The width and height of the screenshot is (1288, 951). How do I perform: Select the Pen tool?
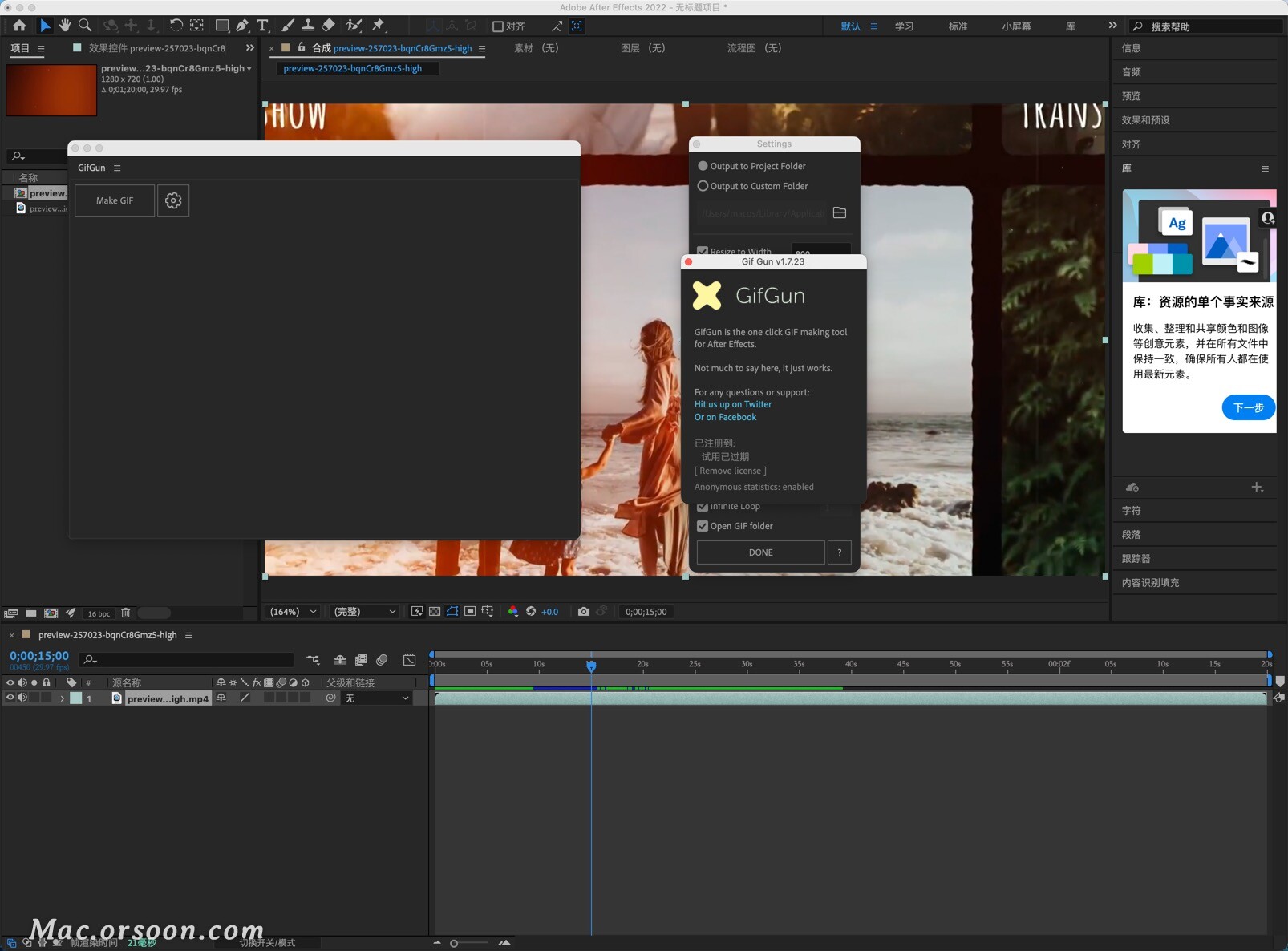241,26
